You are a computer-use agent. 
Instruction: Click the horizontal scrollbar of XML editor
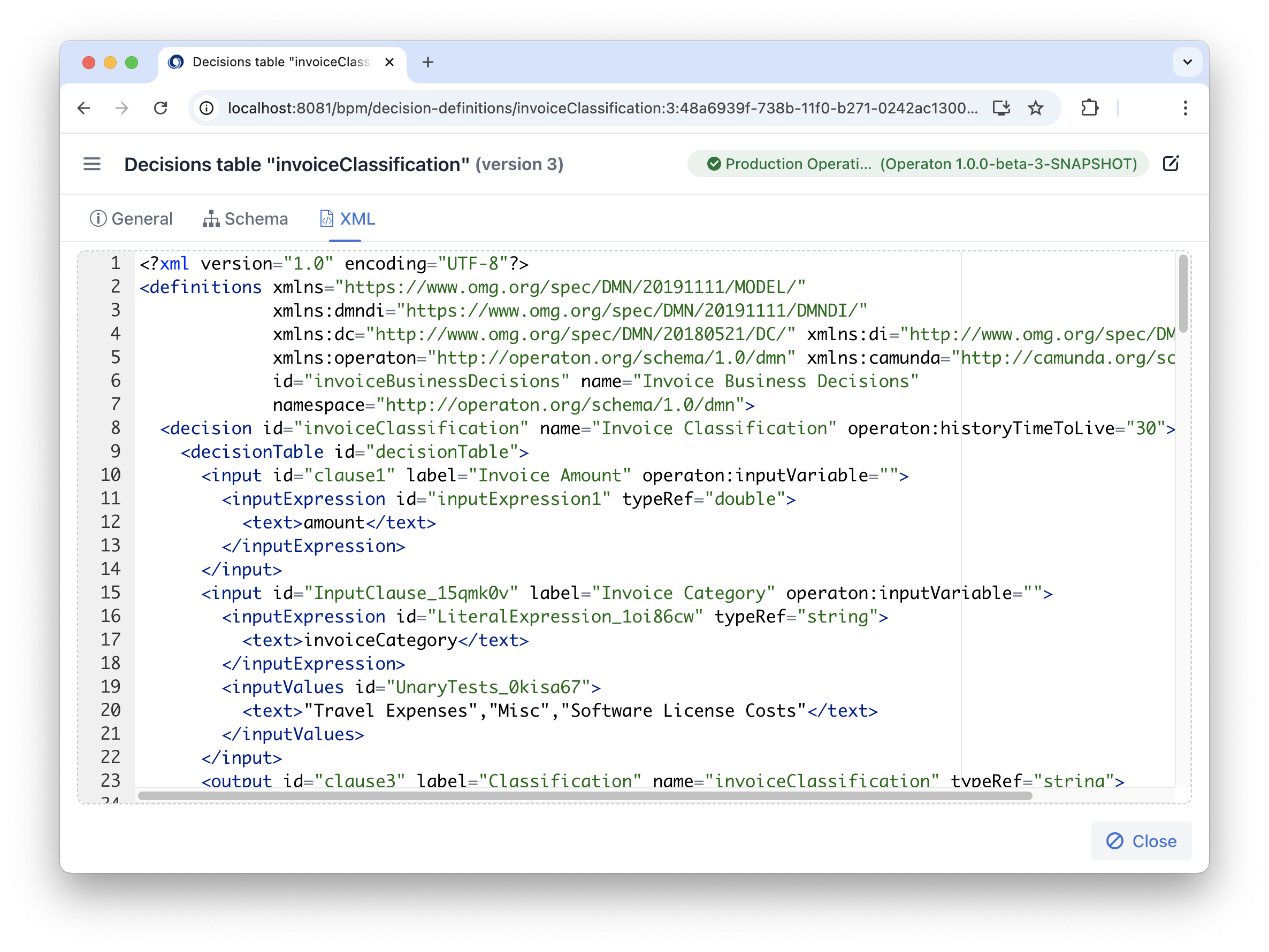click(x=585, y=795)
